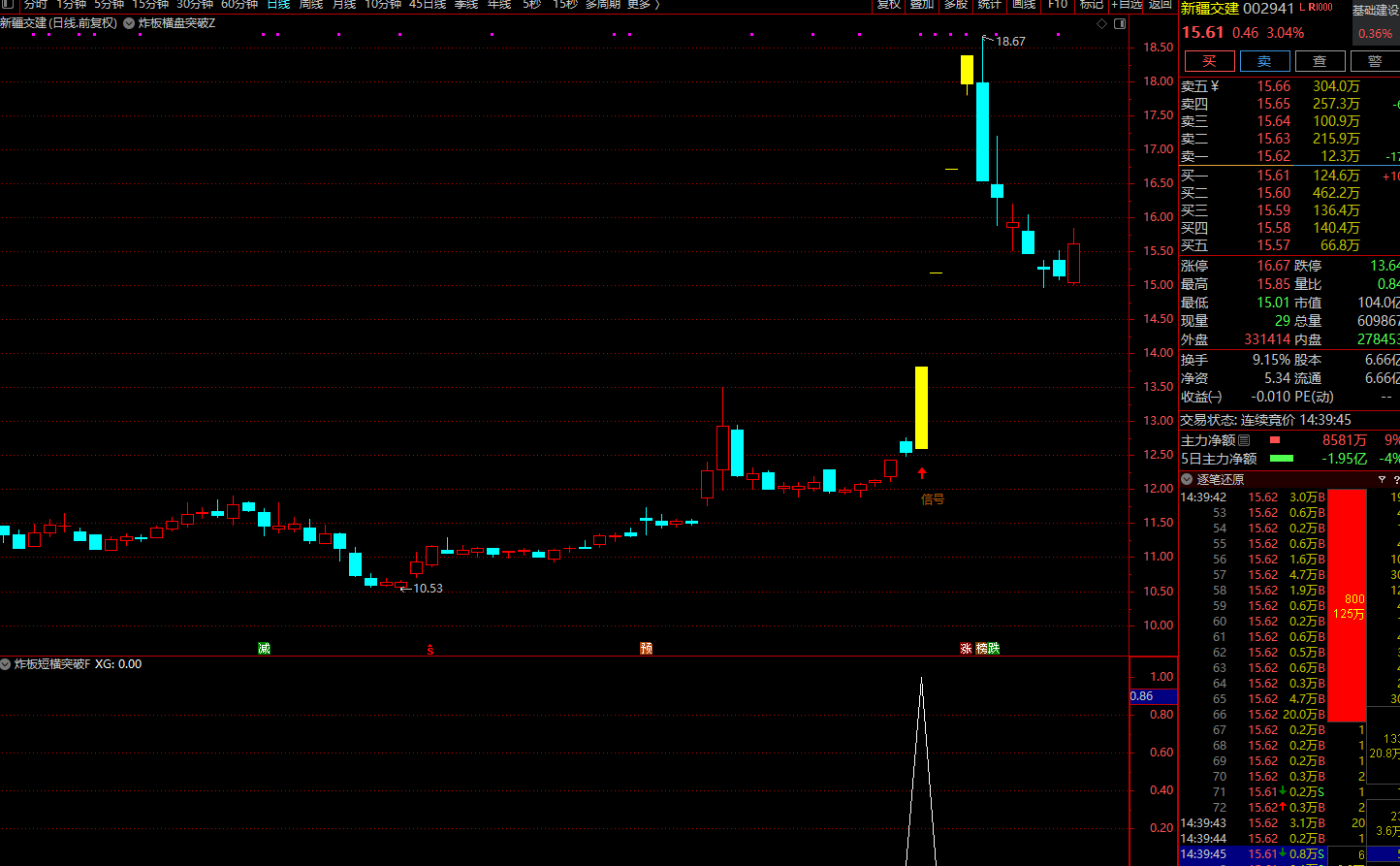This screenshot has width=1400, height=866.
Task: Click the 涨 marker icon on timeline
Action: pyautogui.click(x=966, y=648)
